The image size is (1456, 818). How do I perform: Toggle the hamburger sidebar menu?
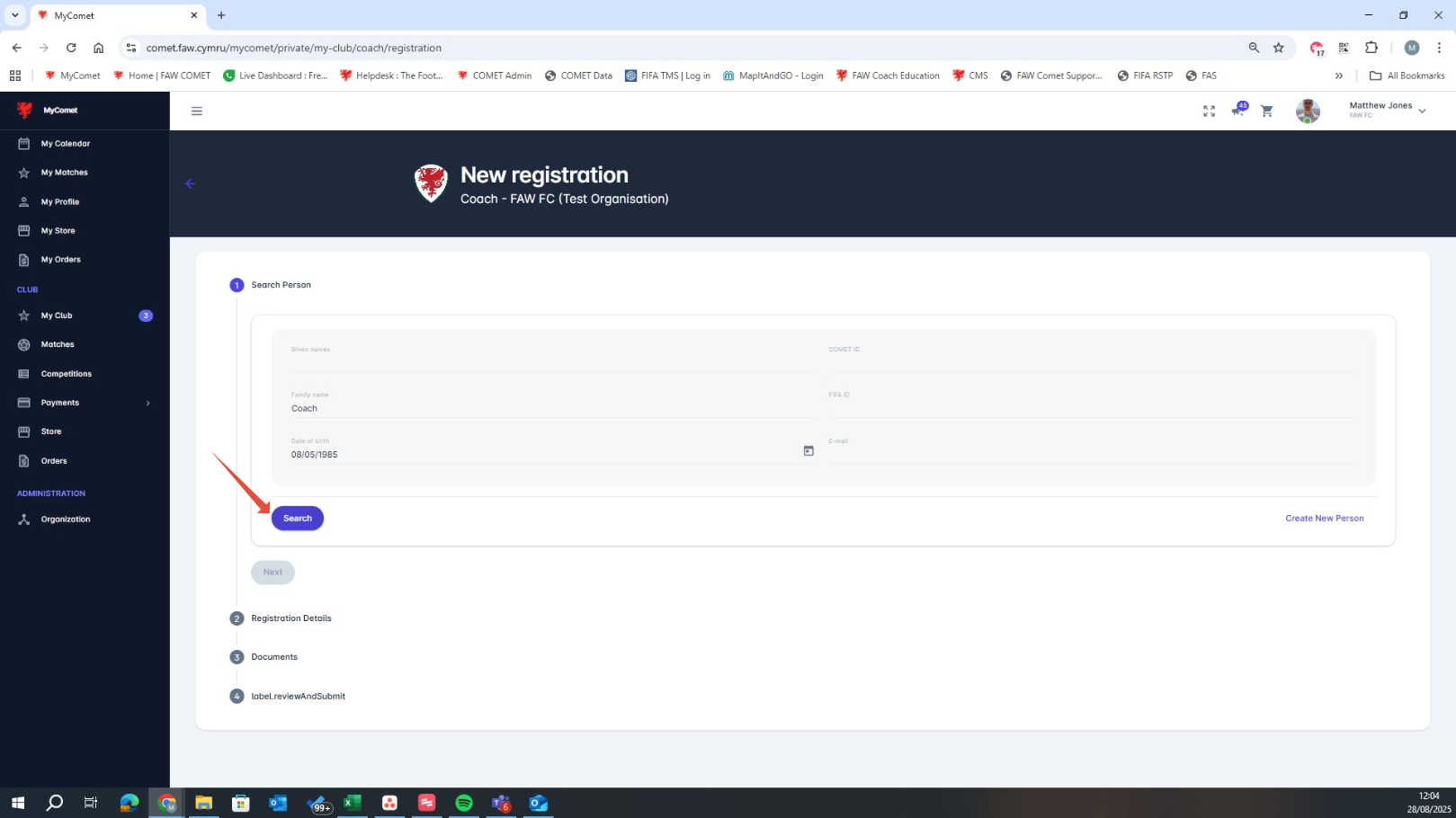click(197, 111)
